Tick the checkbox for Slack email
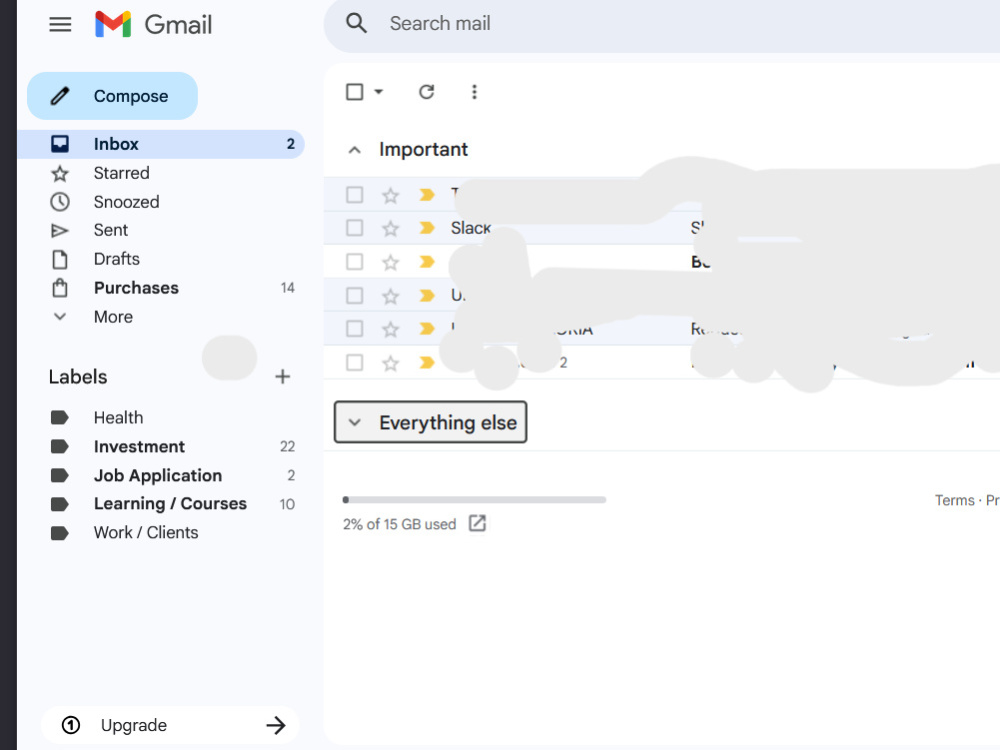 (355, 228)
